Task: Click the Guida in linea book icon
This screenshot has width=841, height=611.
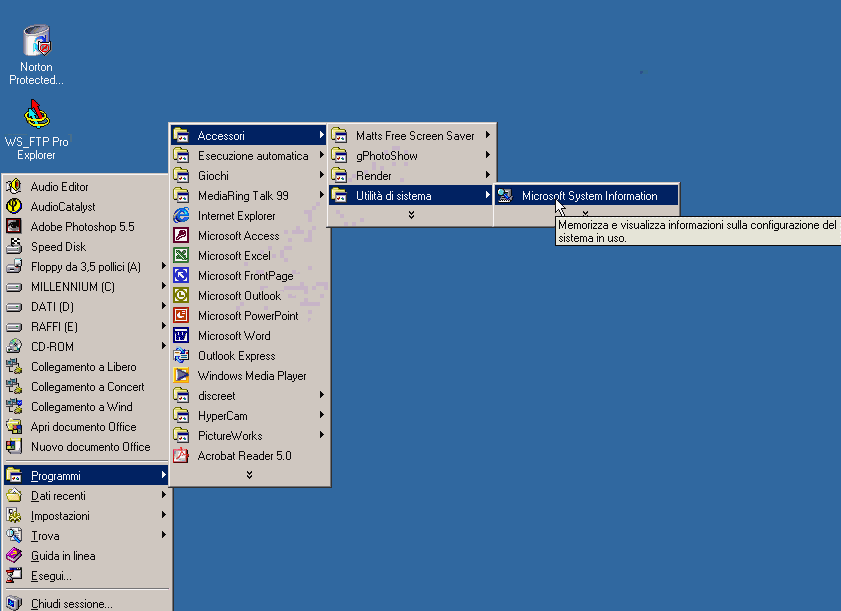Action: click(14, 556)
